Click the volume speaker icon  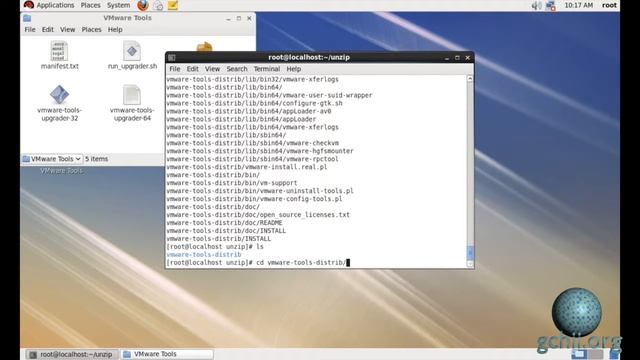tap(536, 5)
